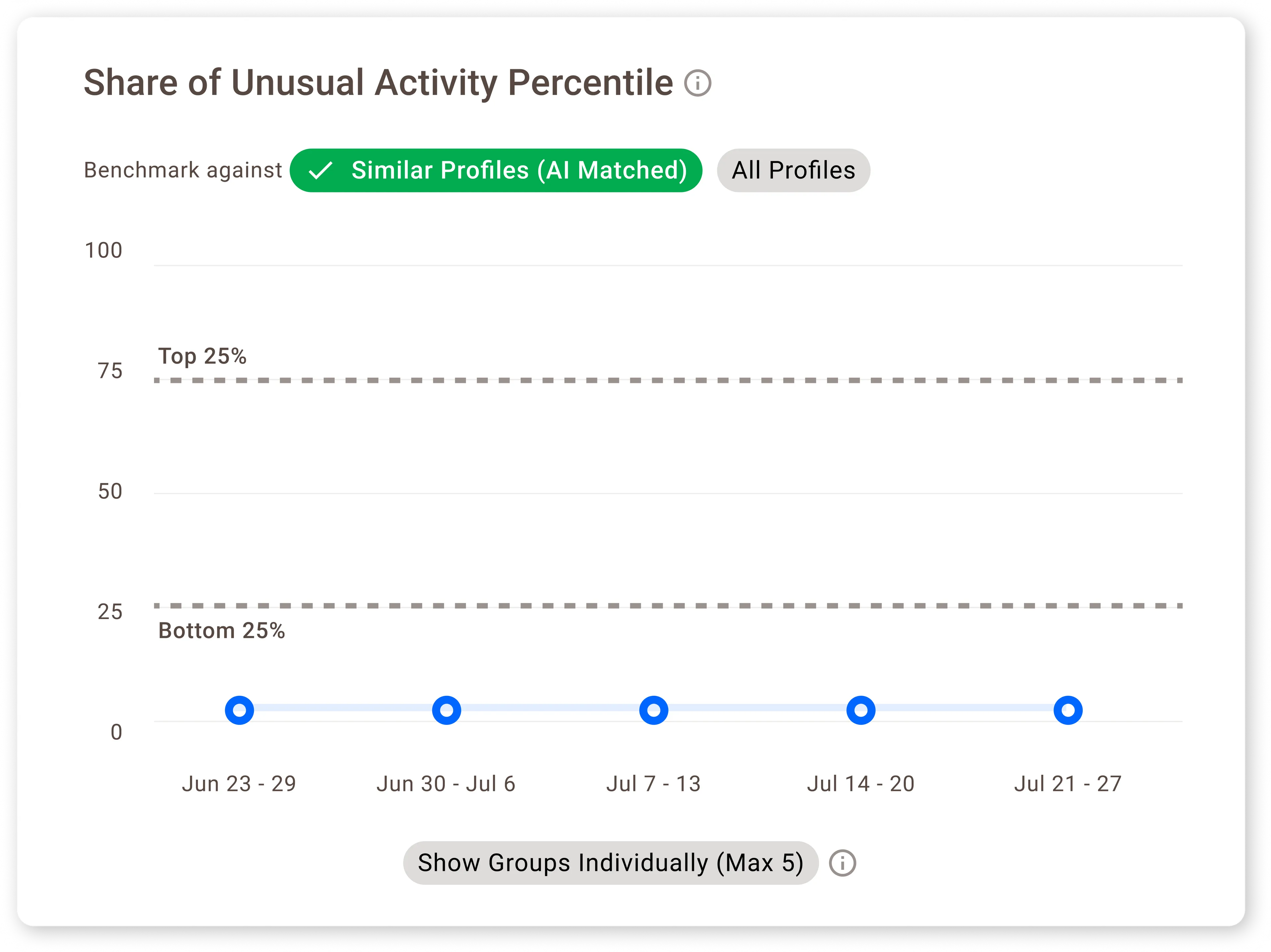
Task: Click the Share of Unusual Activity Percentile title
Action: [x=378, y=83]
